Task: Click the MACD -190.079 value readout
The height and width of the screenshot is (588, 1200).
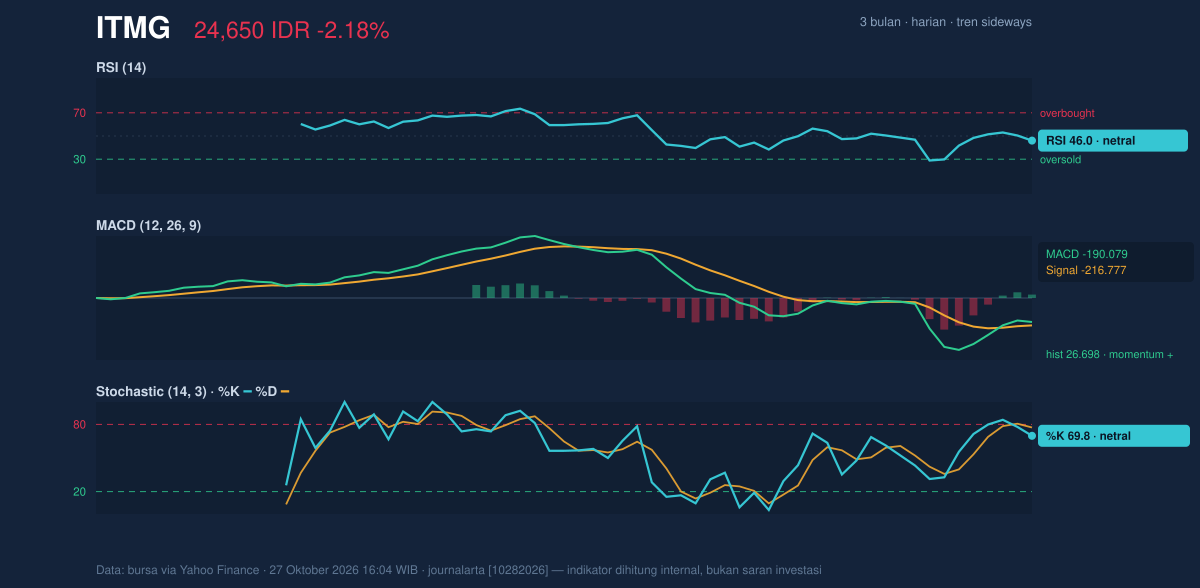Action: click(x=1087, y=254)
